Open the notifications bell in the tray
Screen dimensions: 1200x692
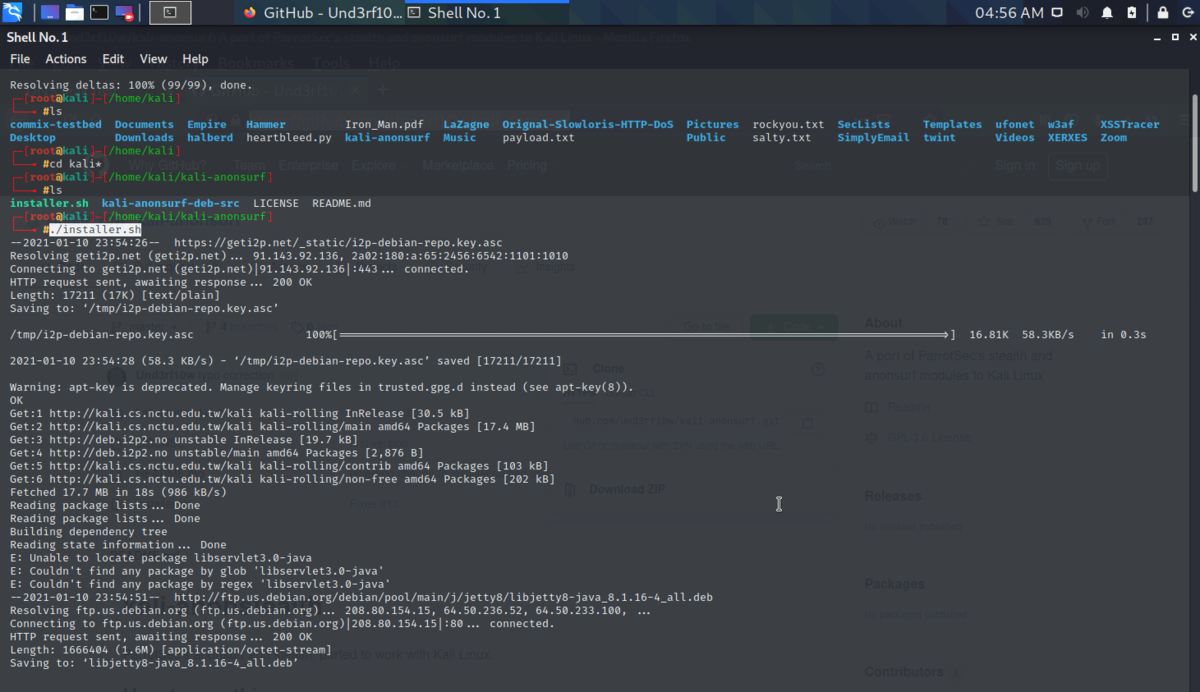pos(1107,13)
